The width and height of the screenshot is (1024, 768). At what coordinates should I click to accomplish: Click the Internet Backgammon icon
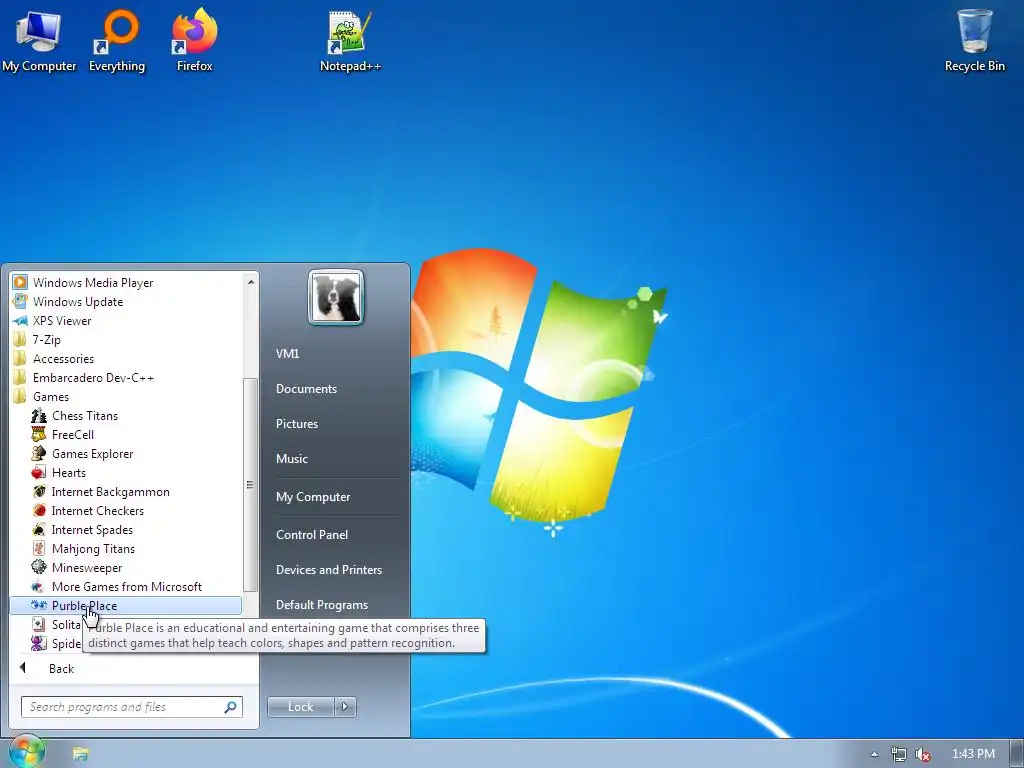coord(39,491)
